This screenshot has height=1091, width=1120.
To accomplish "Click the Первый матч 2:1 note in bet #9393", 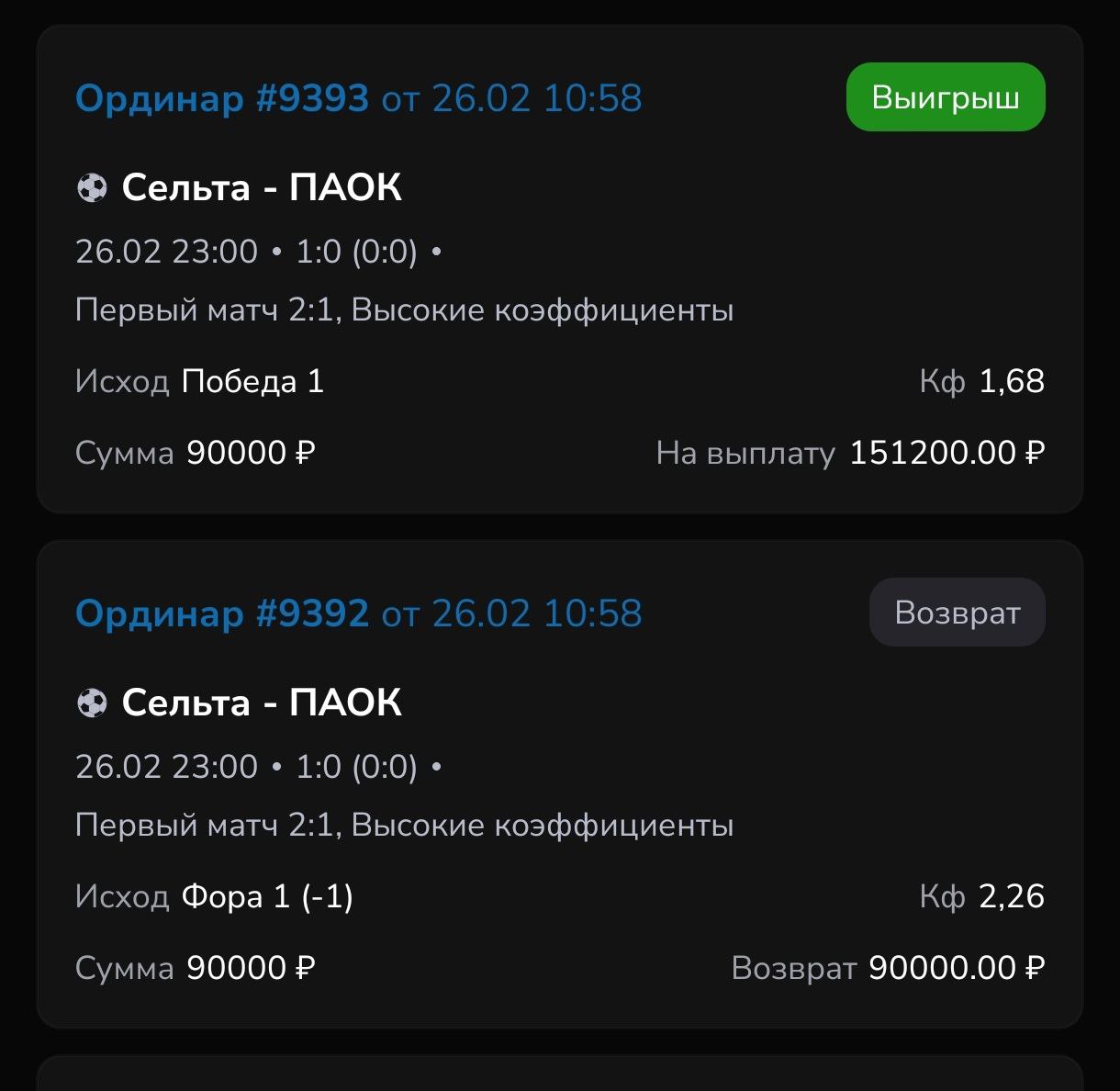I will point(404,310).
